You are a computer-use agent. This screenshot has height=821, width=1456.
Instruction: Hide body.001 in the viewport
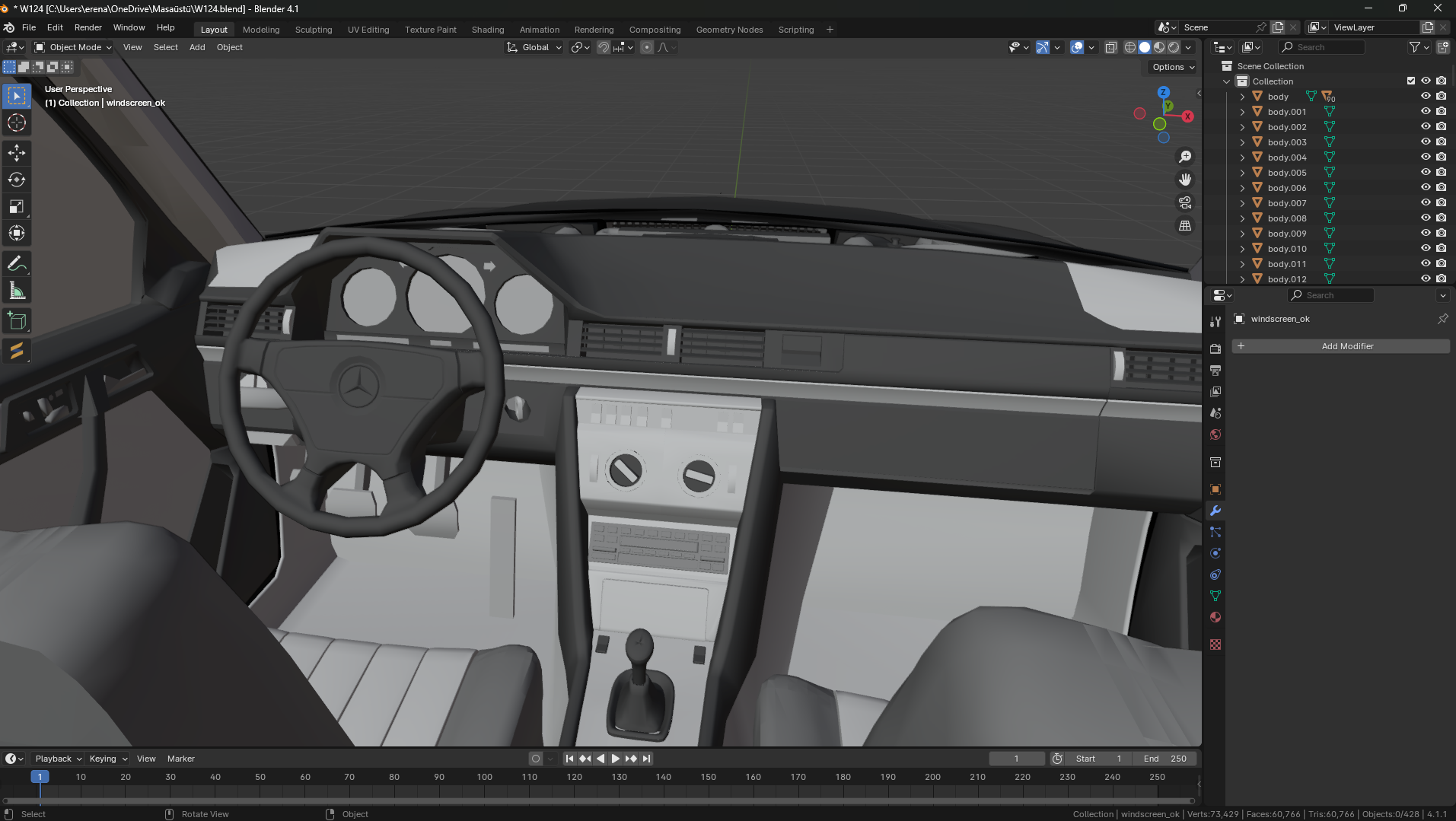[x=1426, y=112]
